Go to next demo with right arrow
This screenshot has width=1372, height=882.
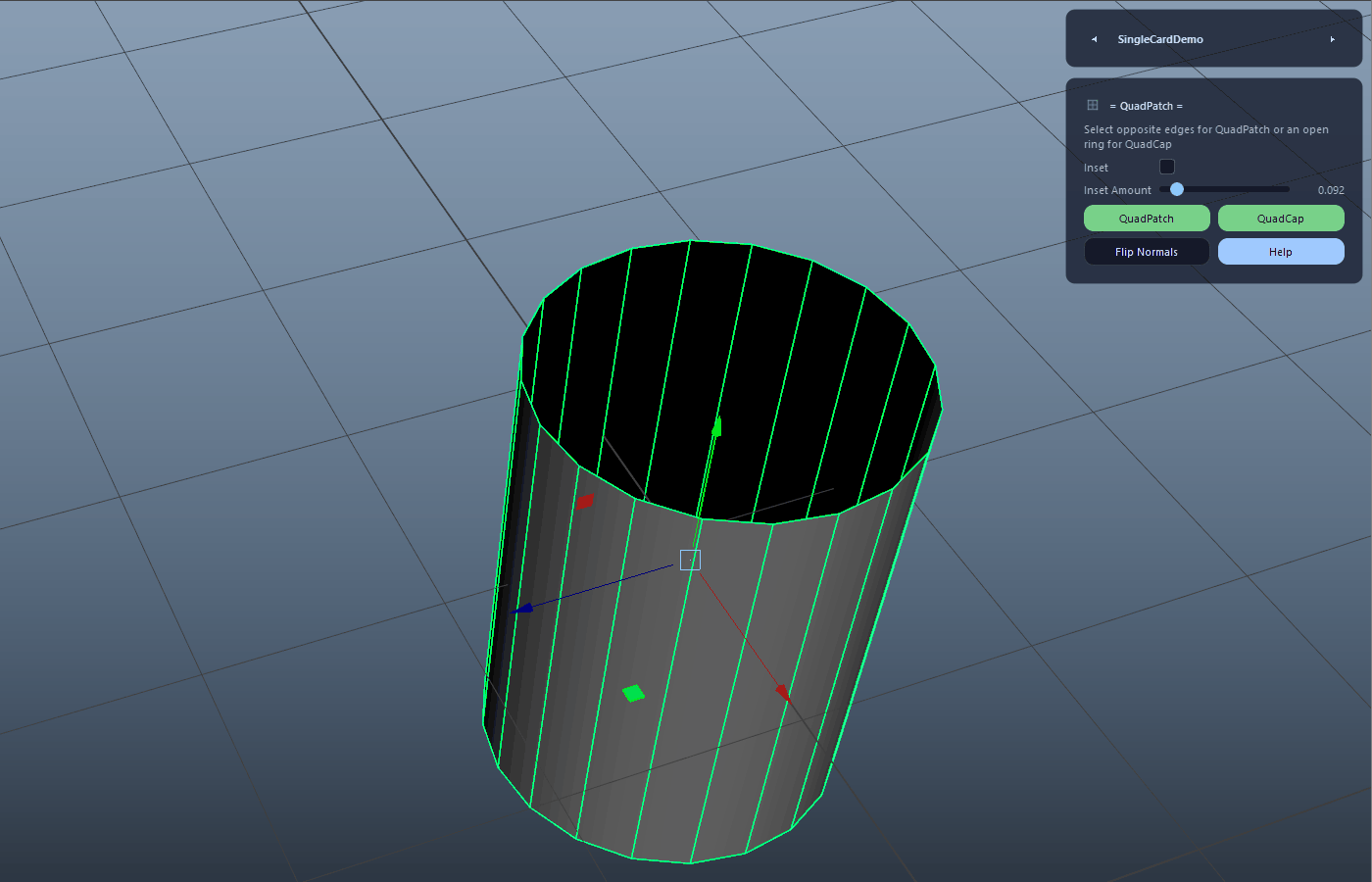coord(1332,39)
